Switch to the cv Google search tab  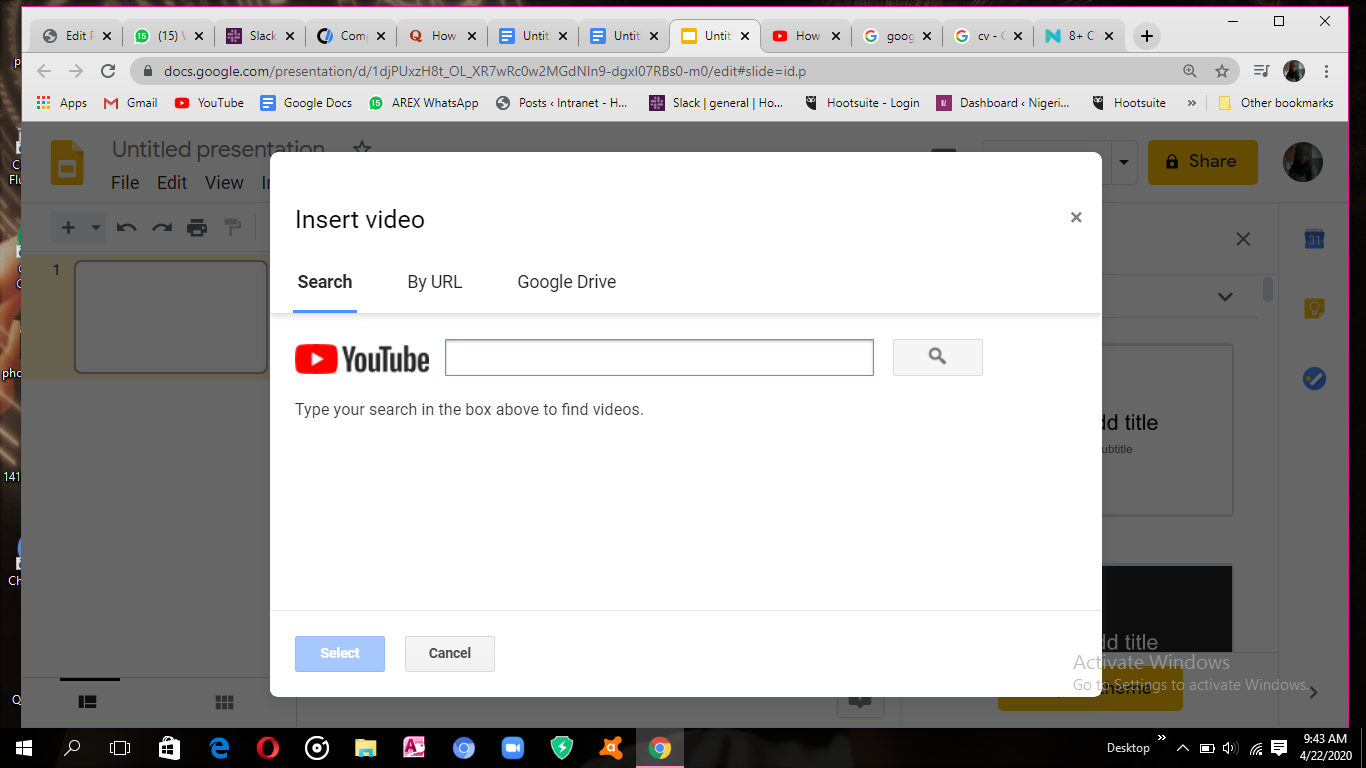(x=989, y=36)
